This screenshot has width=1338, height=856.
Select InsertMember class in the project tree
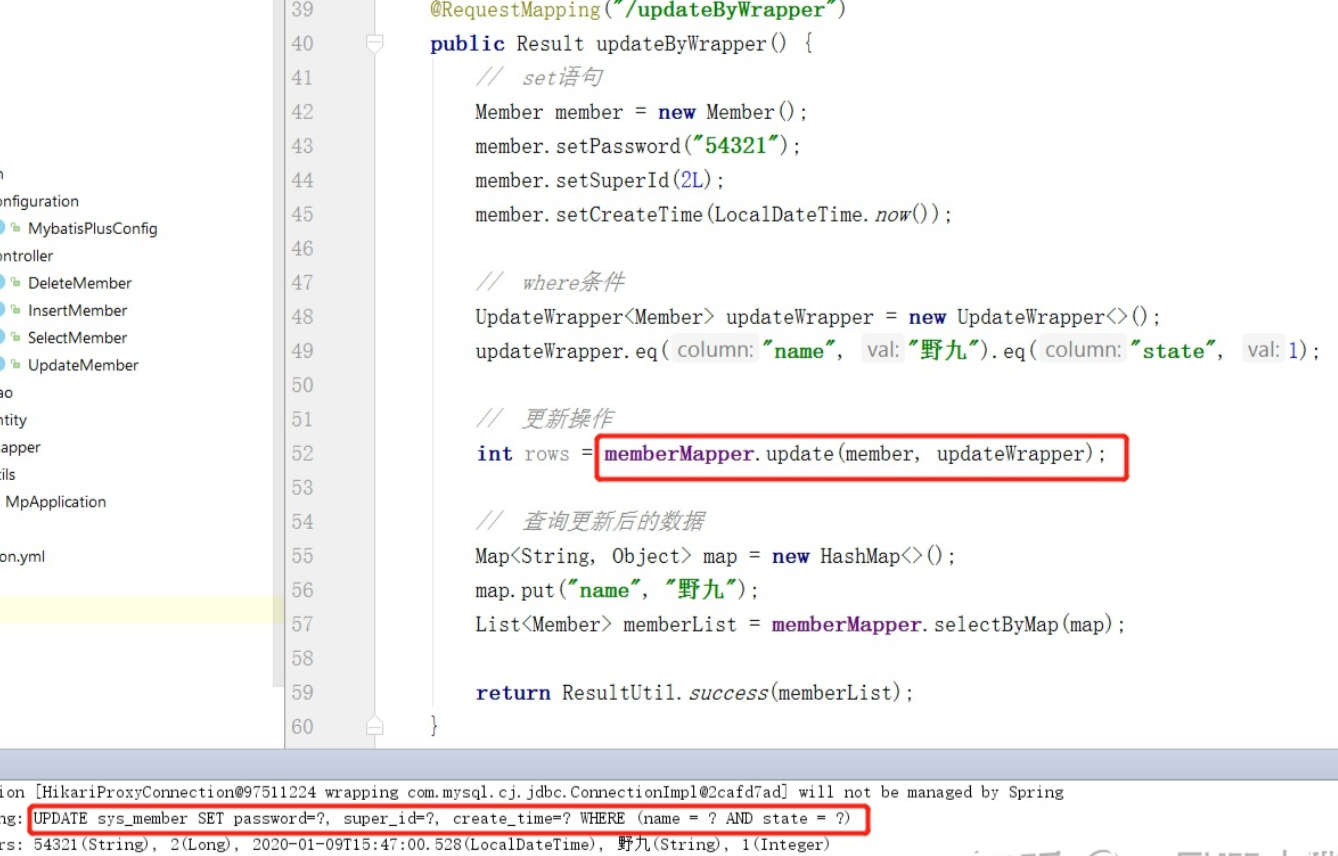pos(77,310)
